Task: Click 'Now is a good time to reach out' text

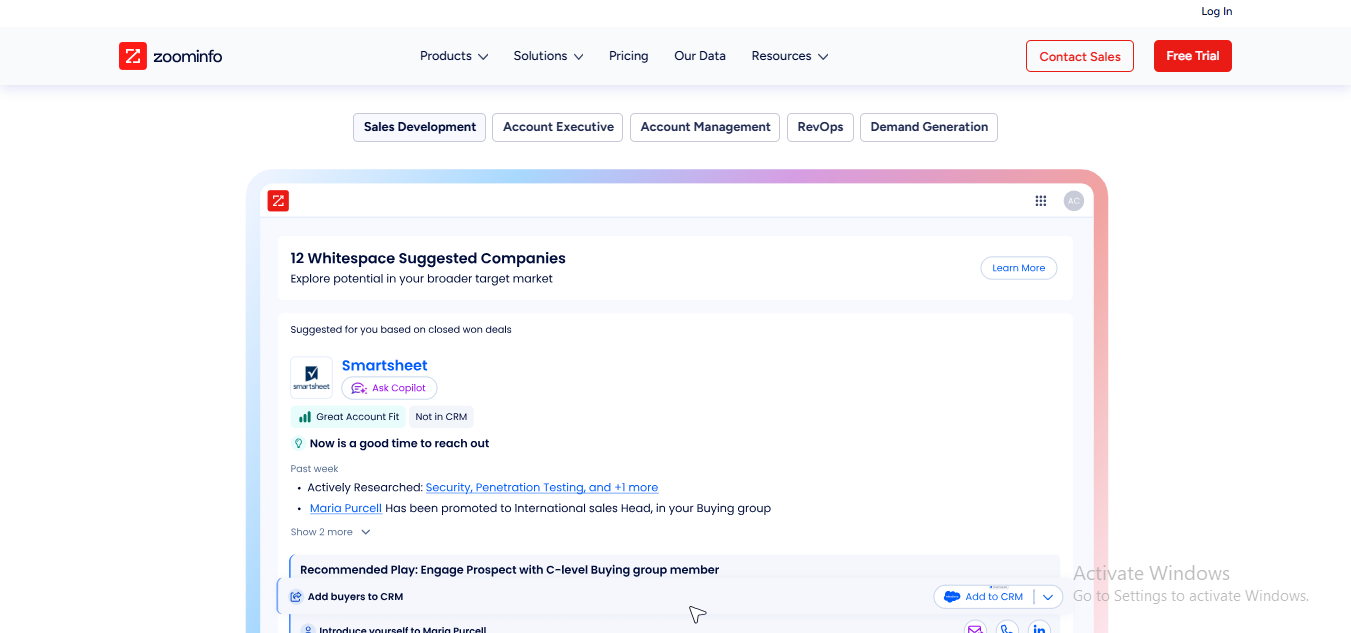Action: (399, 443)
